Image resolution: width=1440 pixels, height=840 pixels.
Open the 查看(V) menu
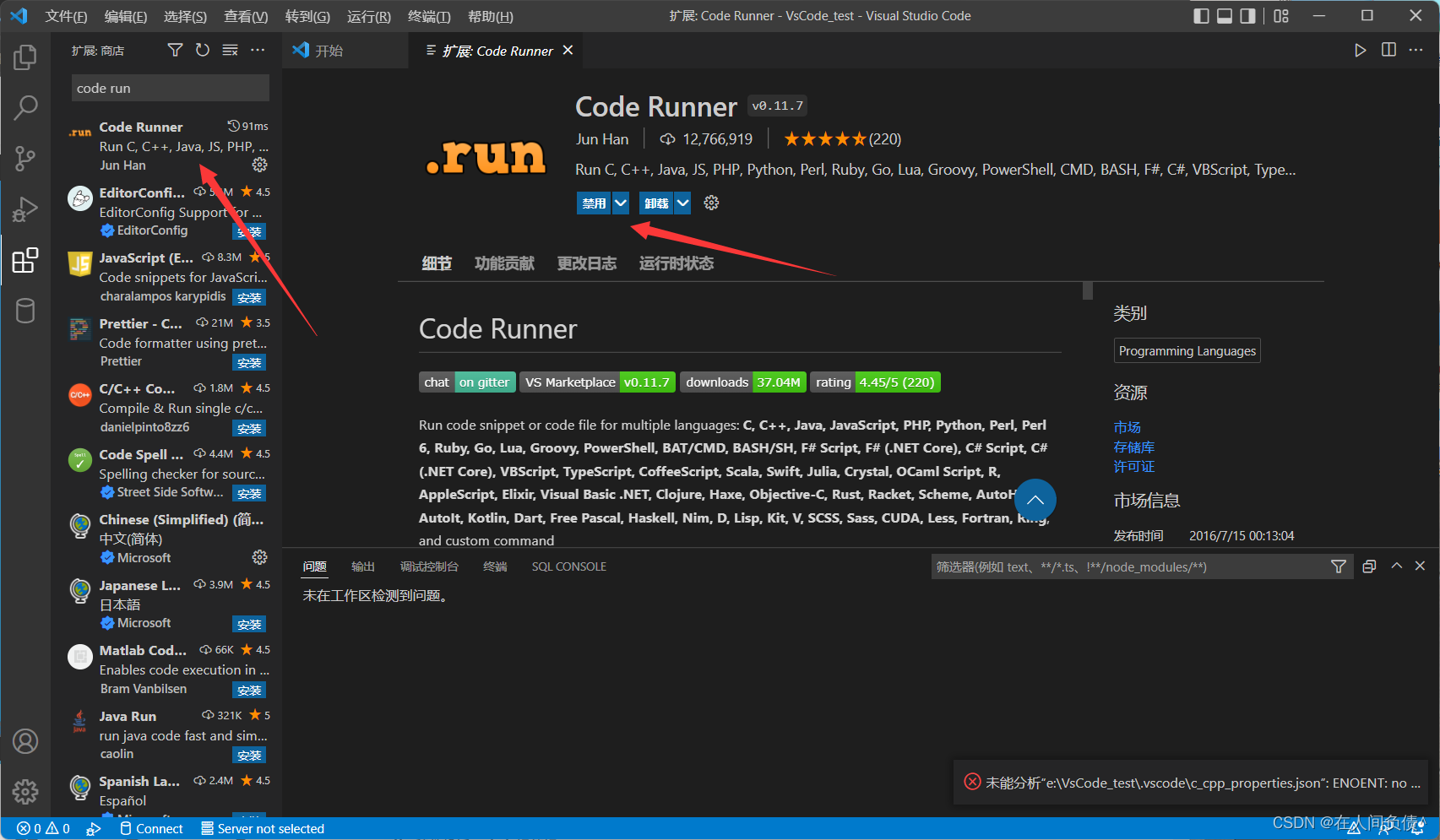click(246, 16)
